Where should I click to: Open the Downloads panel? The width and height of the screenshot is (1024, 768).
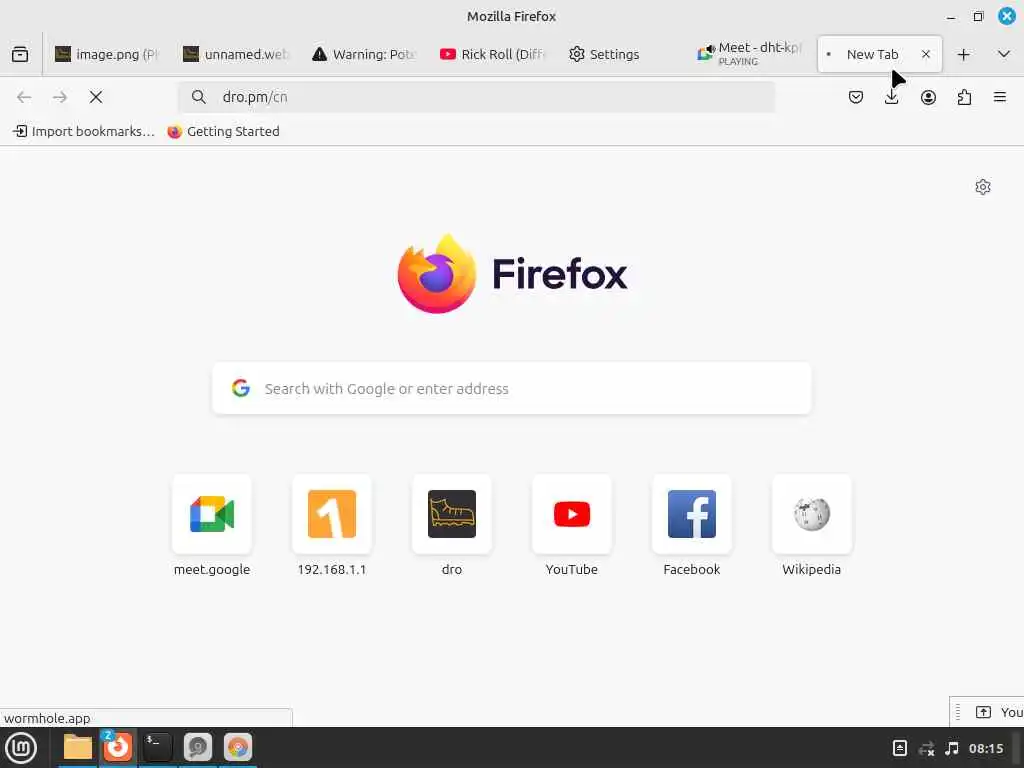(x=891, y=97)
